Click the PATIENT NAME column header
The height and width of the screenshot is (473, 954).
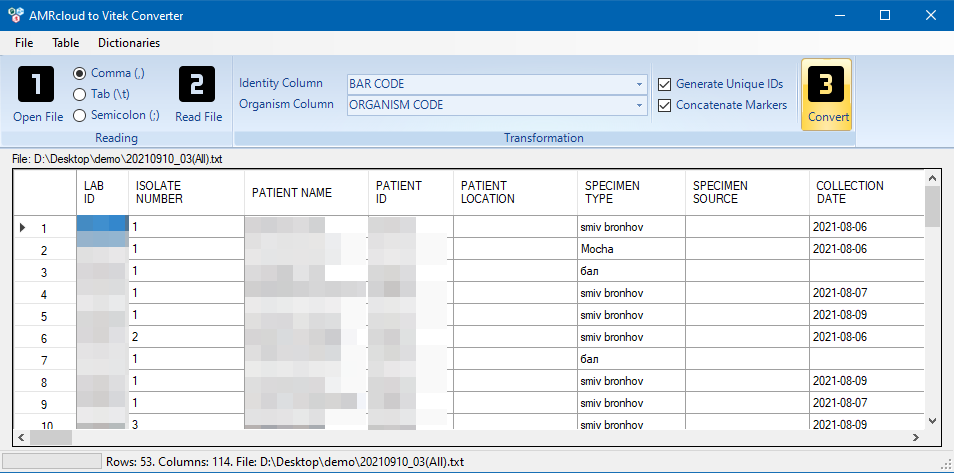(x=307, y=192)
